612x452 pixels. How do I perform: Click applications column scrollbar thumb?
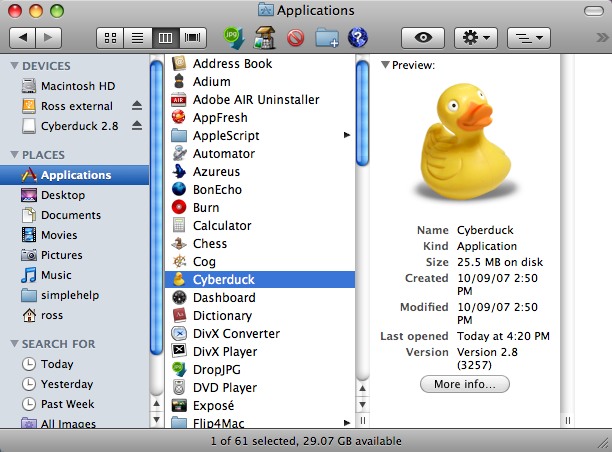(x=362, y=113)
